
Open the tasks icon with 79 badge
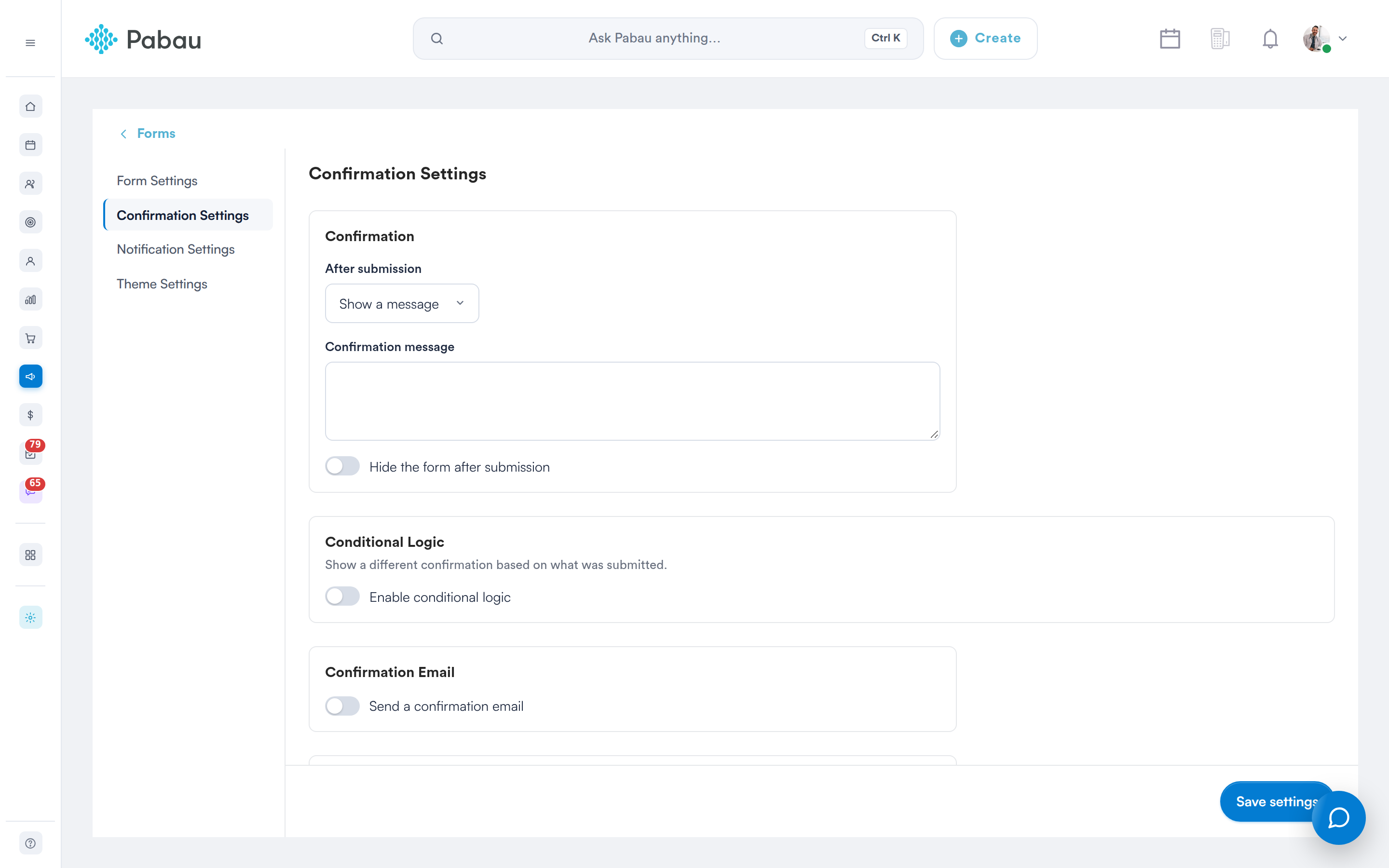[30, 453]
